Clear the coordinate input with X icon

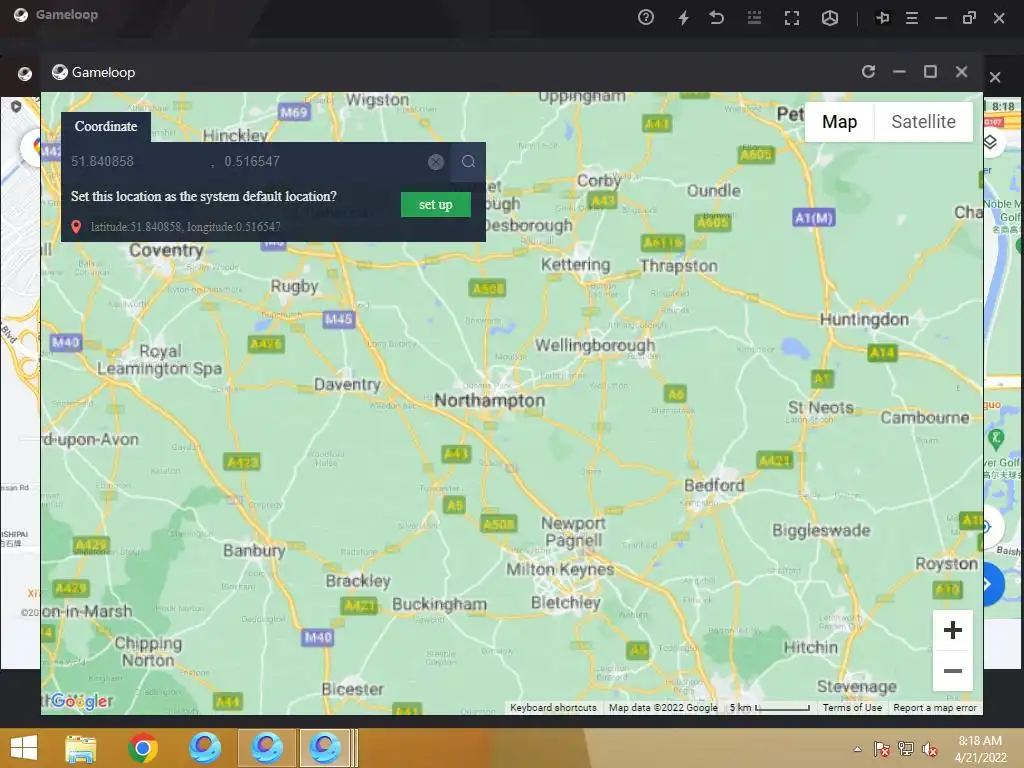pos(436,162)
